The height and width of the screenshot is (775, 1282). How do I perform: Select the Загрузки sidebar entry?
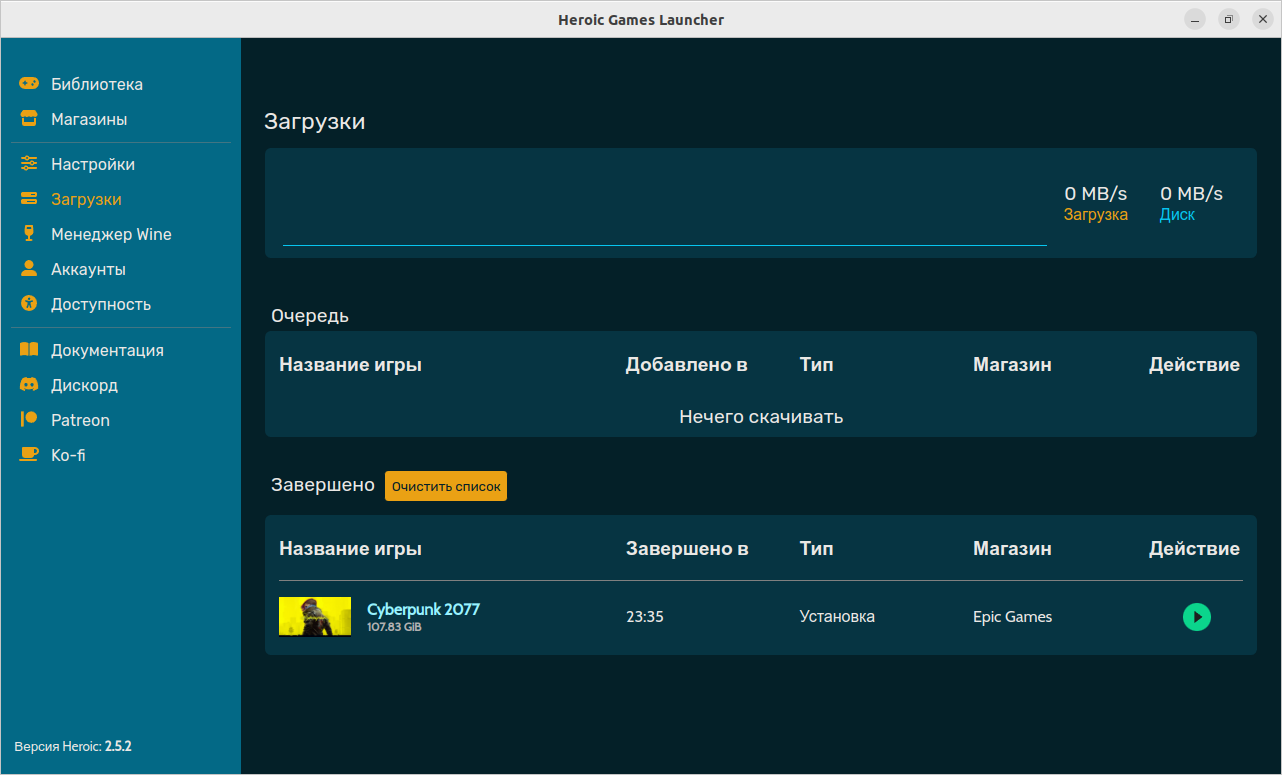click(x=86, y=199)
